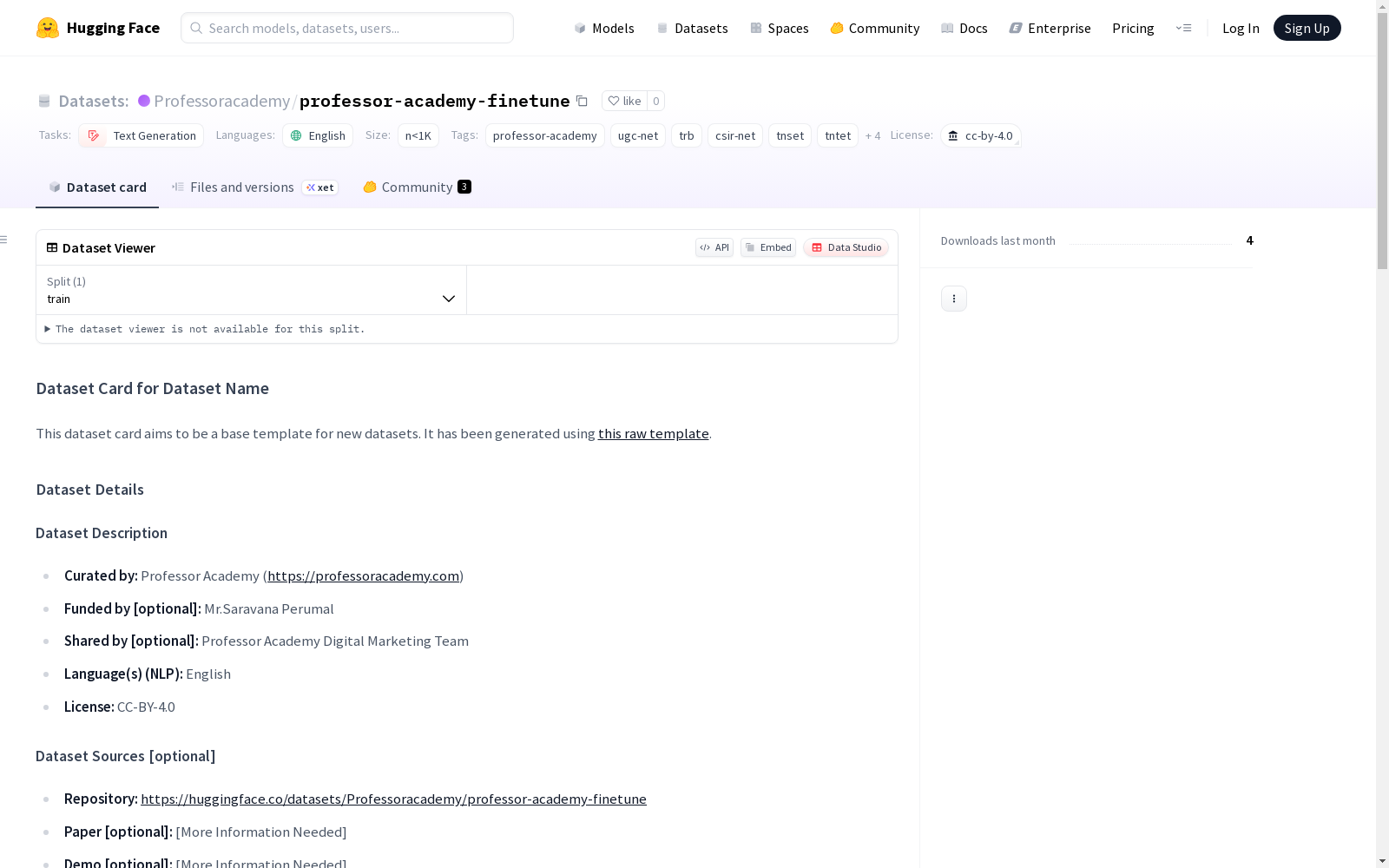Open the Files and versions tab

[254, 187]
